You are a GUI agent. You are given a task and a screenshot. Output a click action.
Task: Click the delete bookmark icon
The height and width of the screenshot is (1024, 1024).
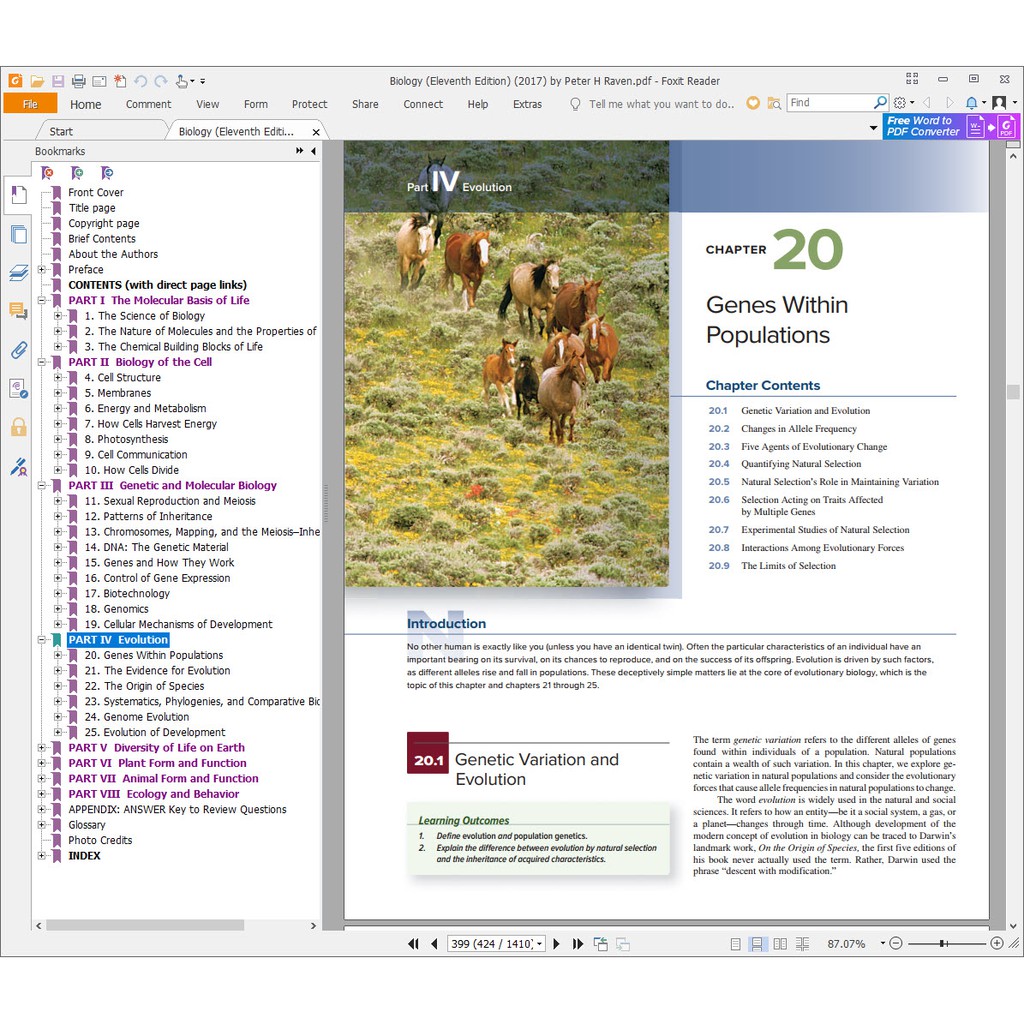(47, 173)
